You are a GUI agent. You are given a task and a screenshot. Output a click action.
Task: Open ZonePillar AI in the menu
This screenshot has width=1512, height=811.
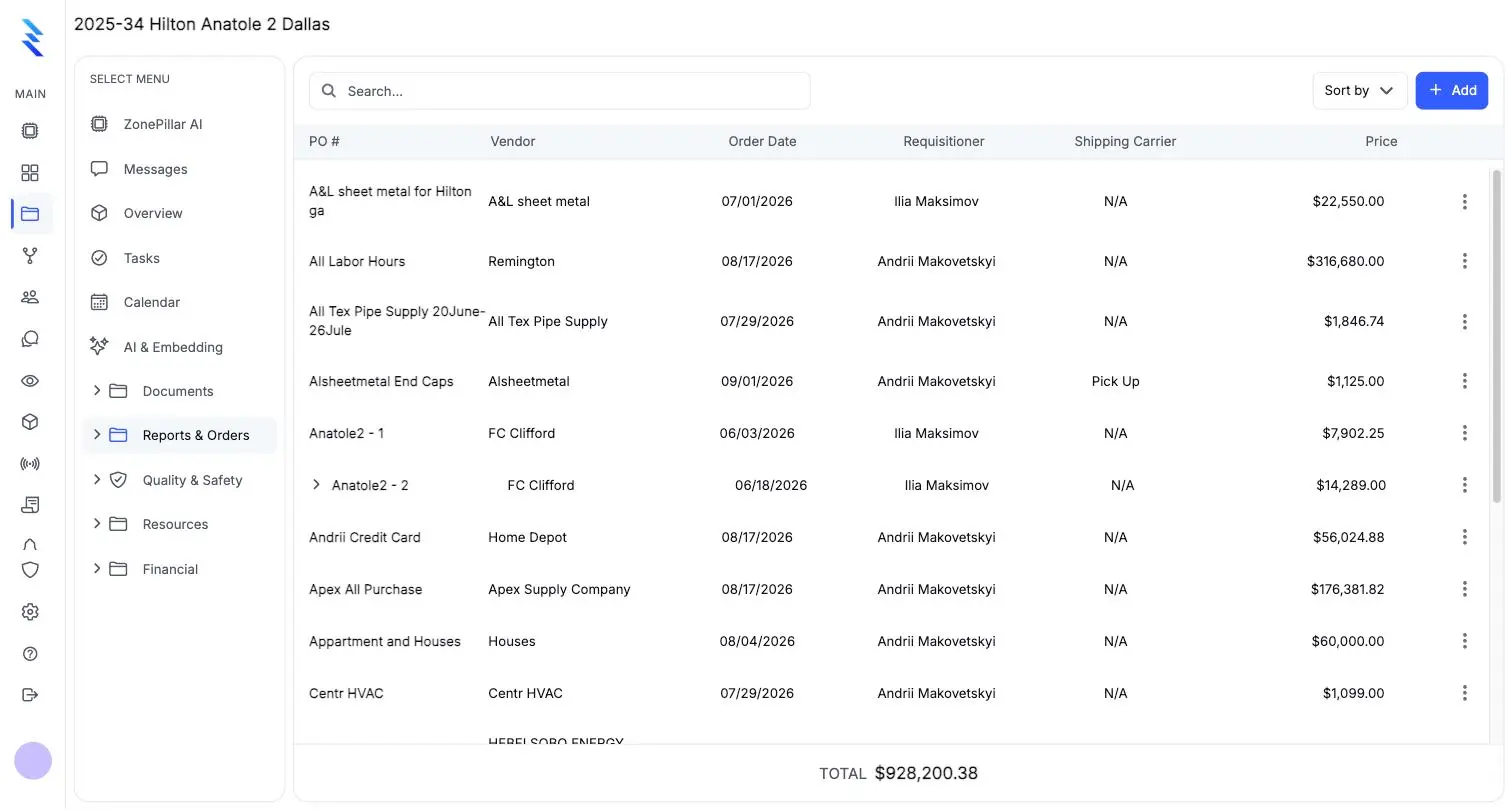pyautogui.click(x=179, y=125)
